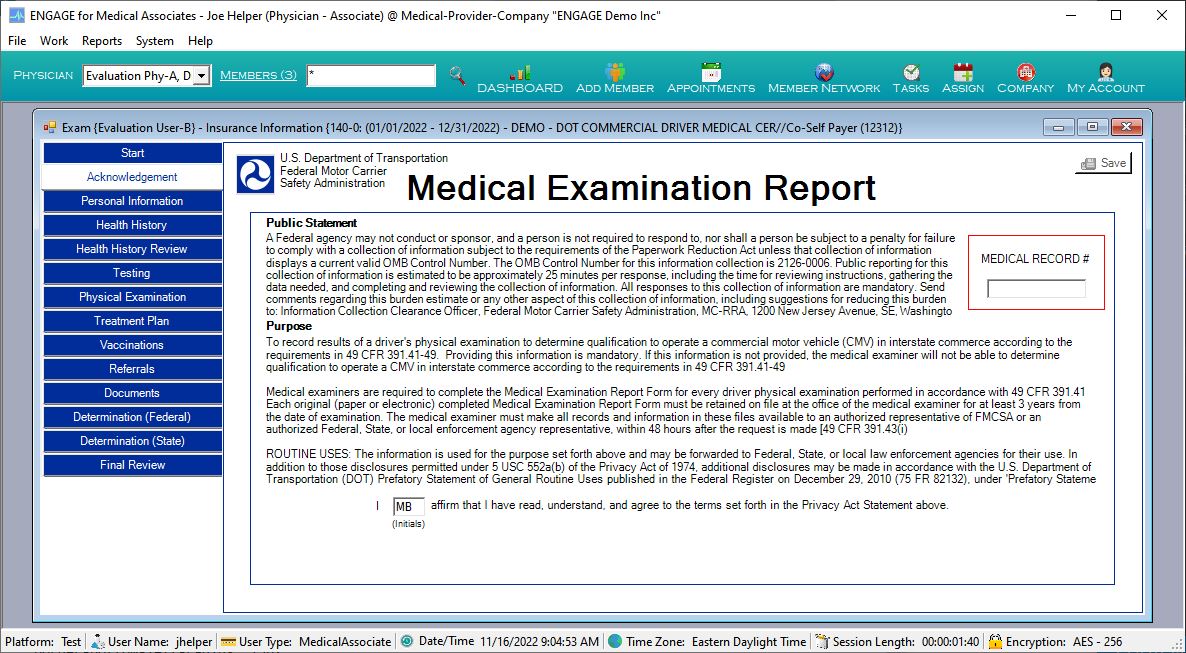The height and width of the screenshot is (653, 1186).
Task: Click the MEDICAL RECORD # input field
Action: tap(1035, 288)
